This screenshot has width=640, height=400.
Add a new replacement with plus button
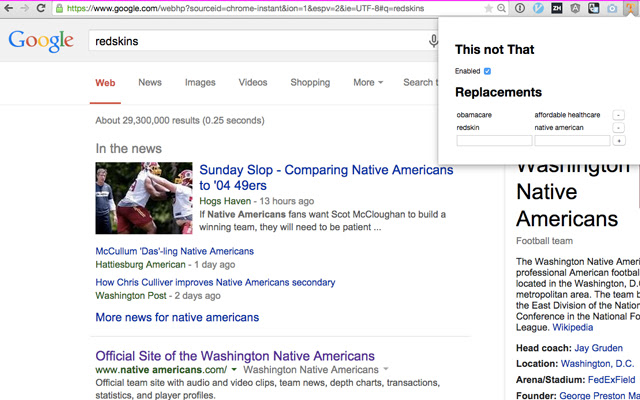[x=619, y=141]
